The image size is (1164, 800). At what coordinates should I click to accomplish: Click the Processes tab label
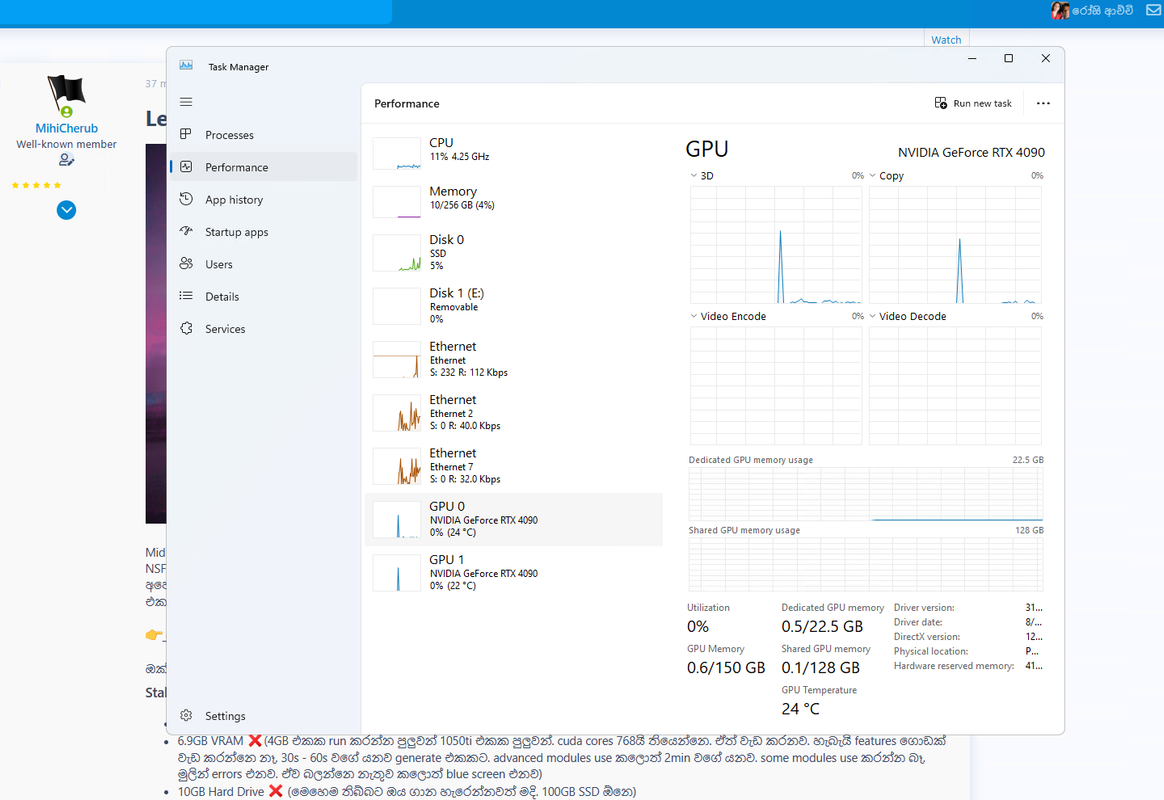pyautogui.click(x=229, y=135)
